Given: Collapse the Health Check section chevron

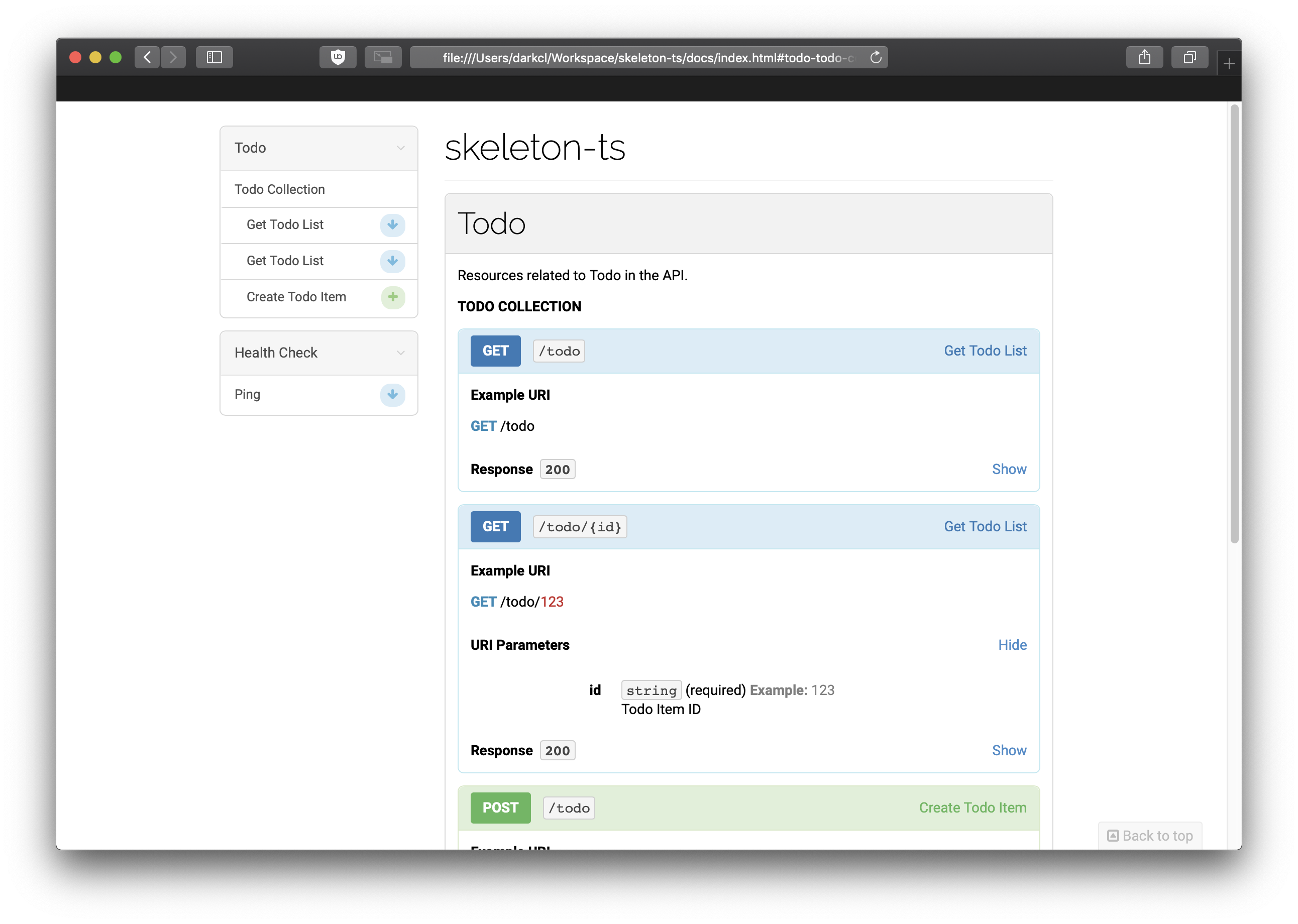Looking at the screenshot, I should pyautogui.click(x=401, y=353).
